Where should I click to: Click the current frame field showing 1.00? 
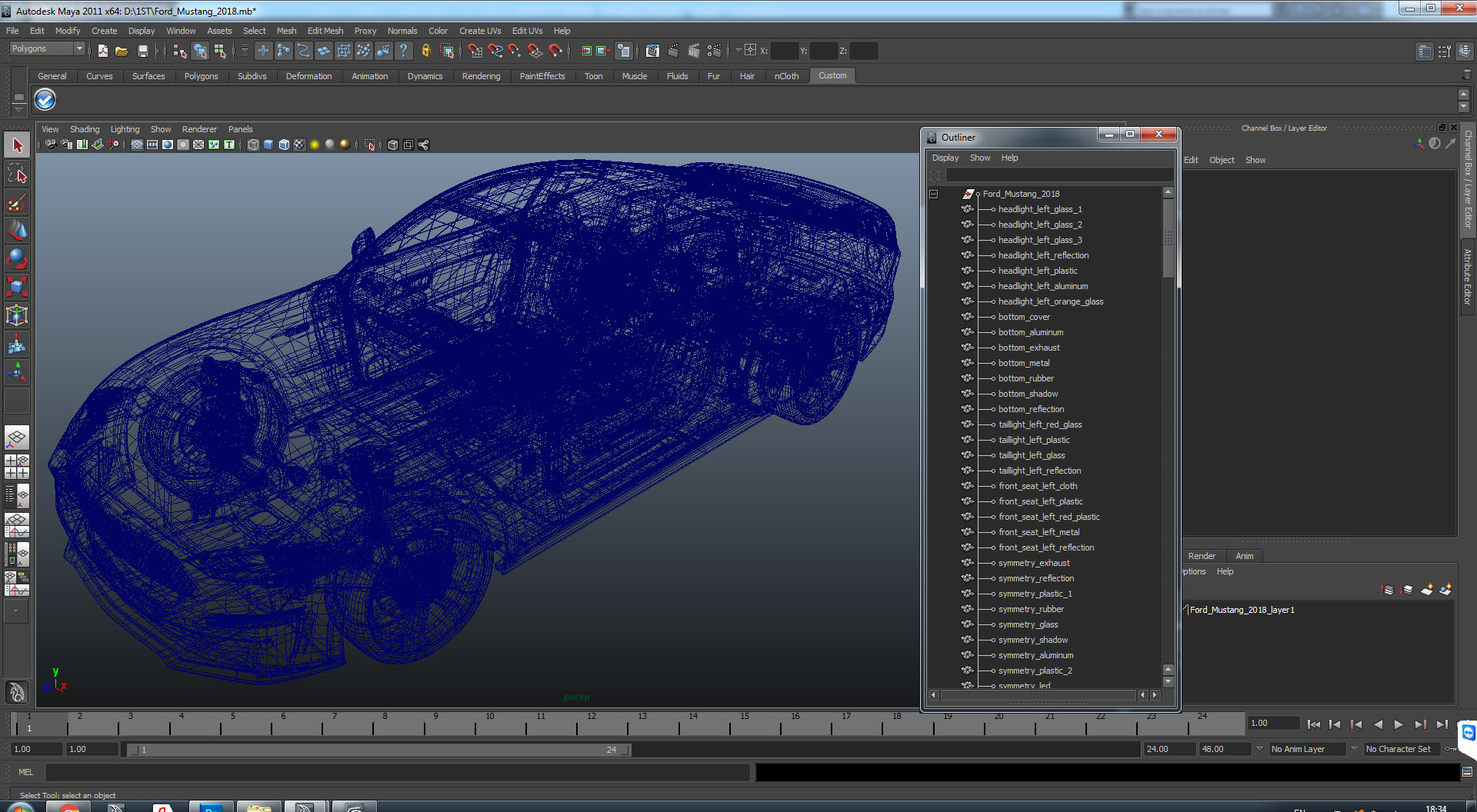1272,723
